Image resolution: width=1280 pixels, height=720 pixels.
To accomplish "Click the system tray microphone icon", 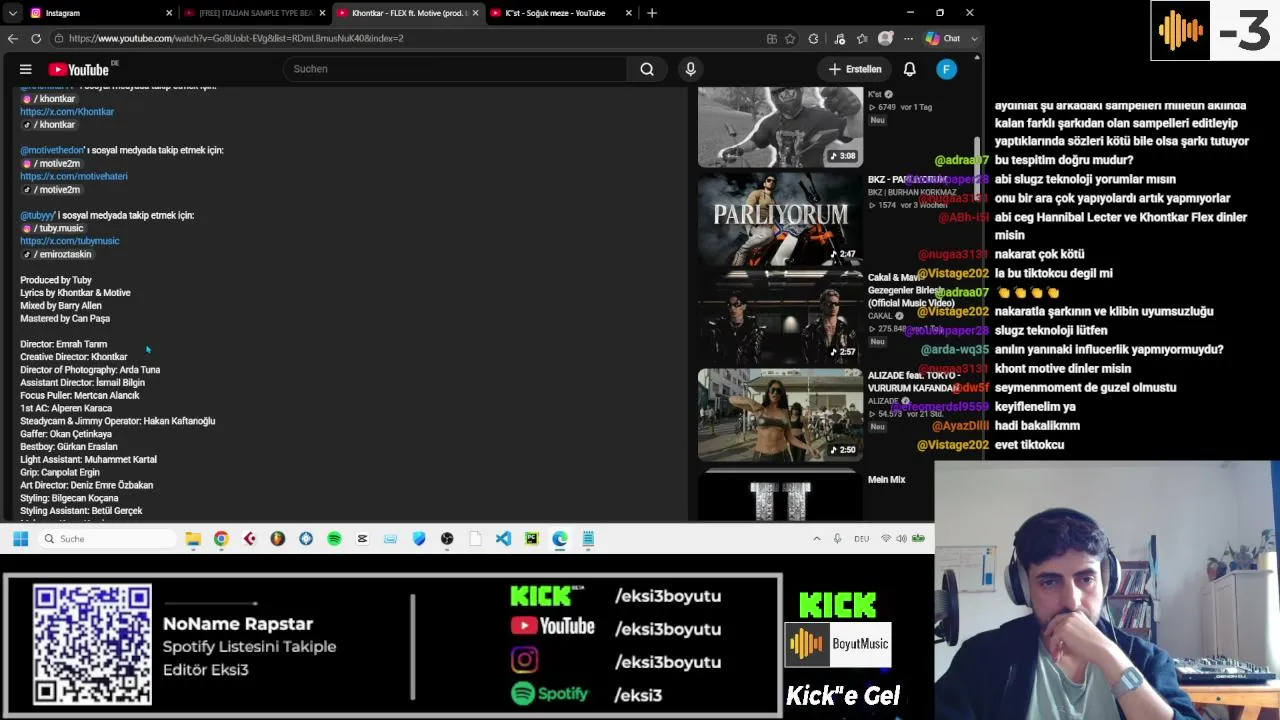I will [x=837, y=539].
